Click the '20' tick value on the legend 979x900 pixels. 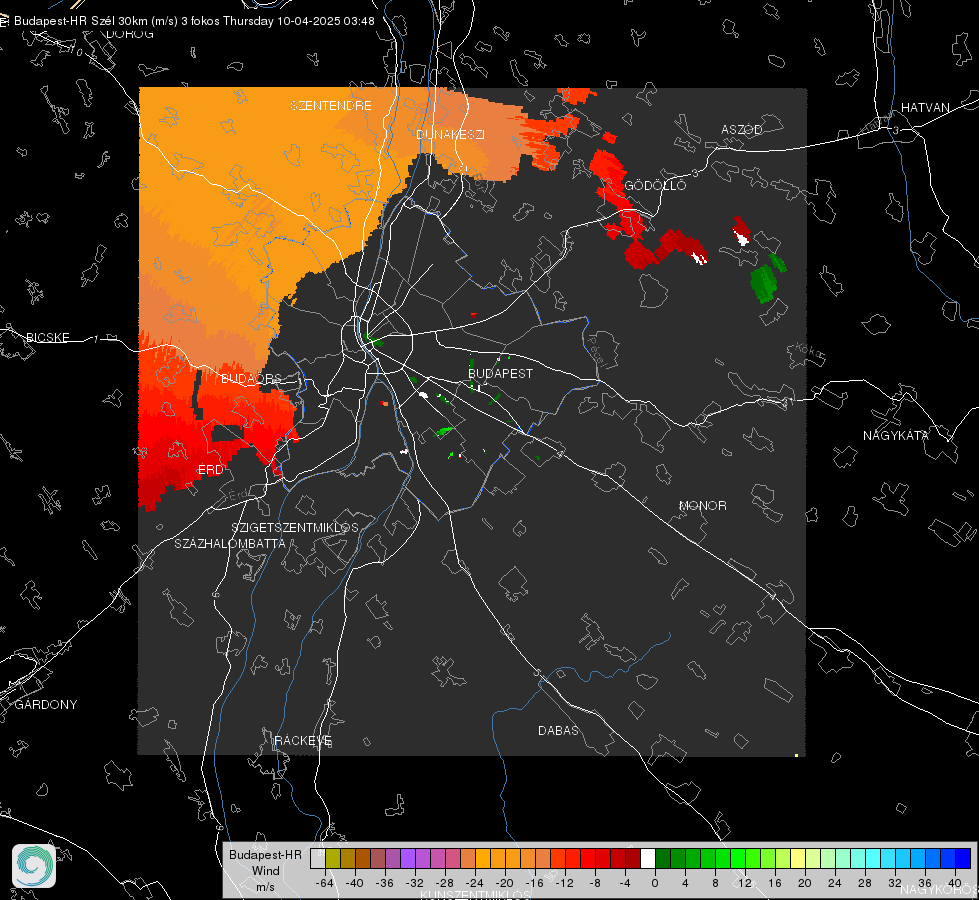(804, 883)
